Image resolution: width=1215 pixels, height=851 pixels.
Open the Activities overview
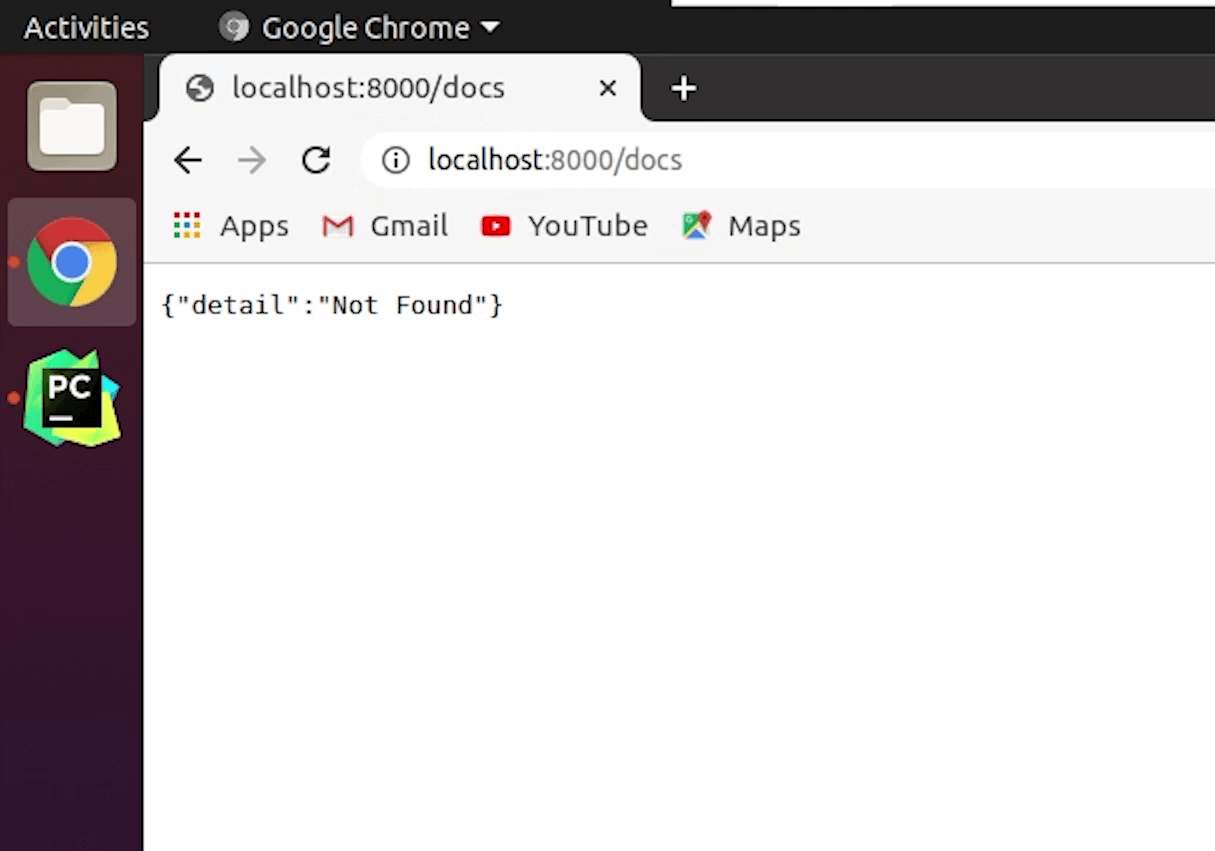tap(86, 28)
